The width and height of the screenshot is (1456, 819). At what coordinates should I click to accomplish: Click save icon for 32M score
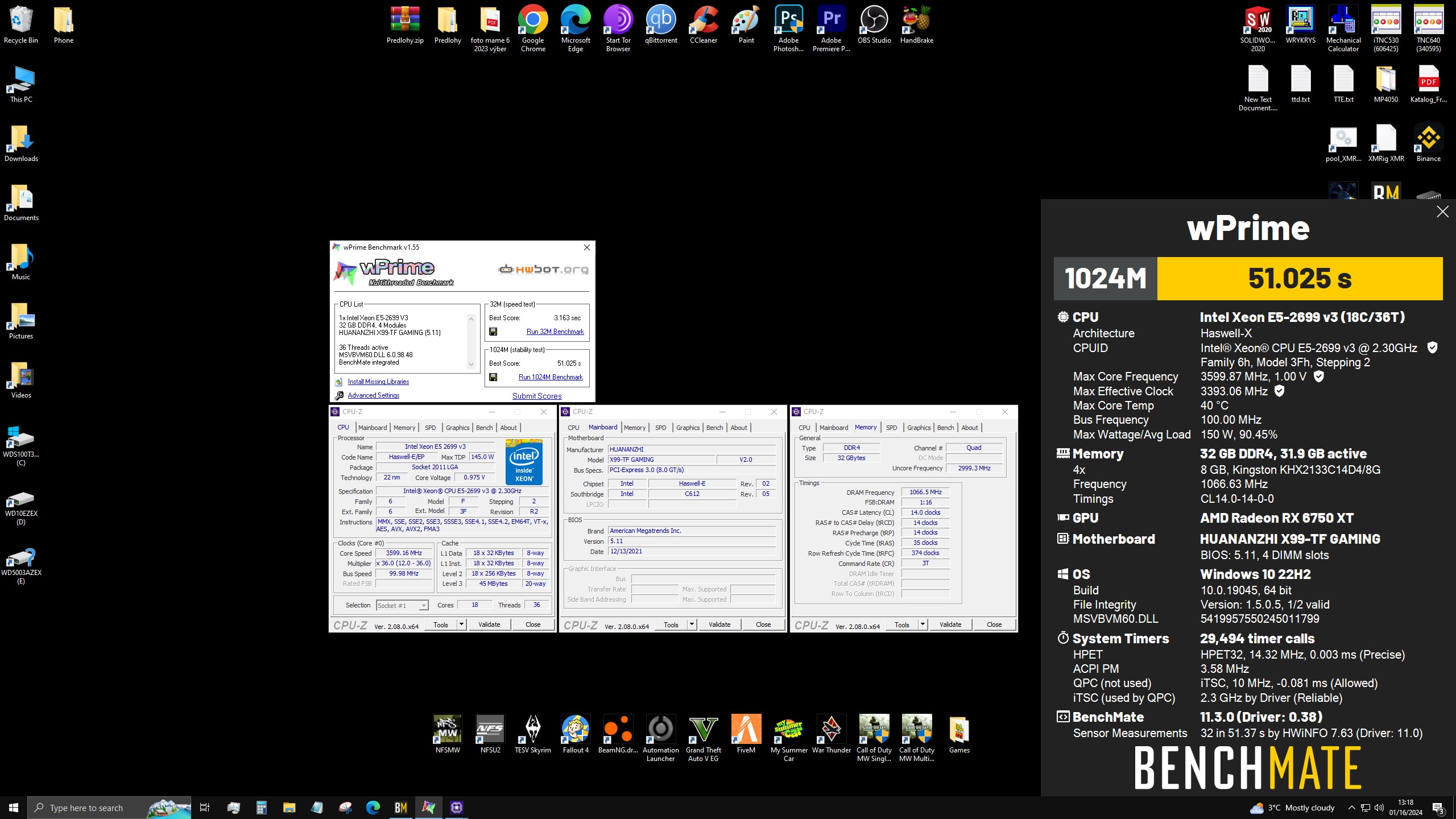(x=493, y=332)
